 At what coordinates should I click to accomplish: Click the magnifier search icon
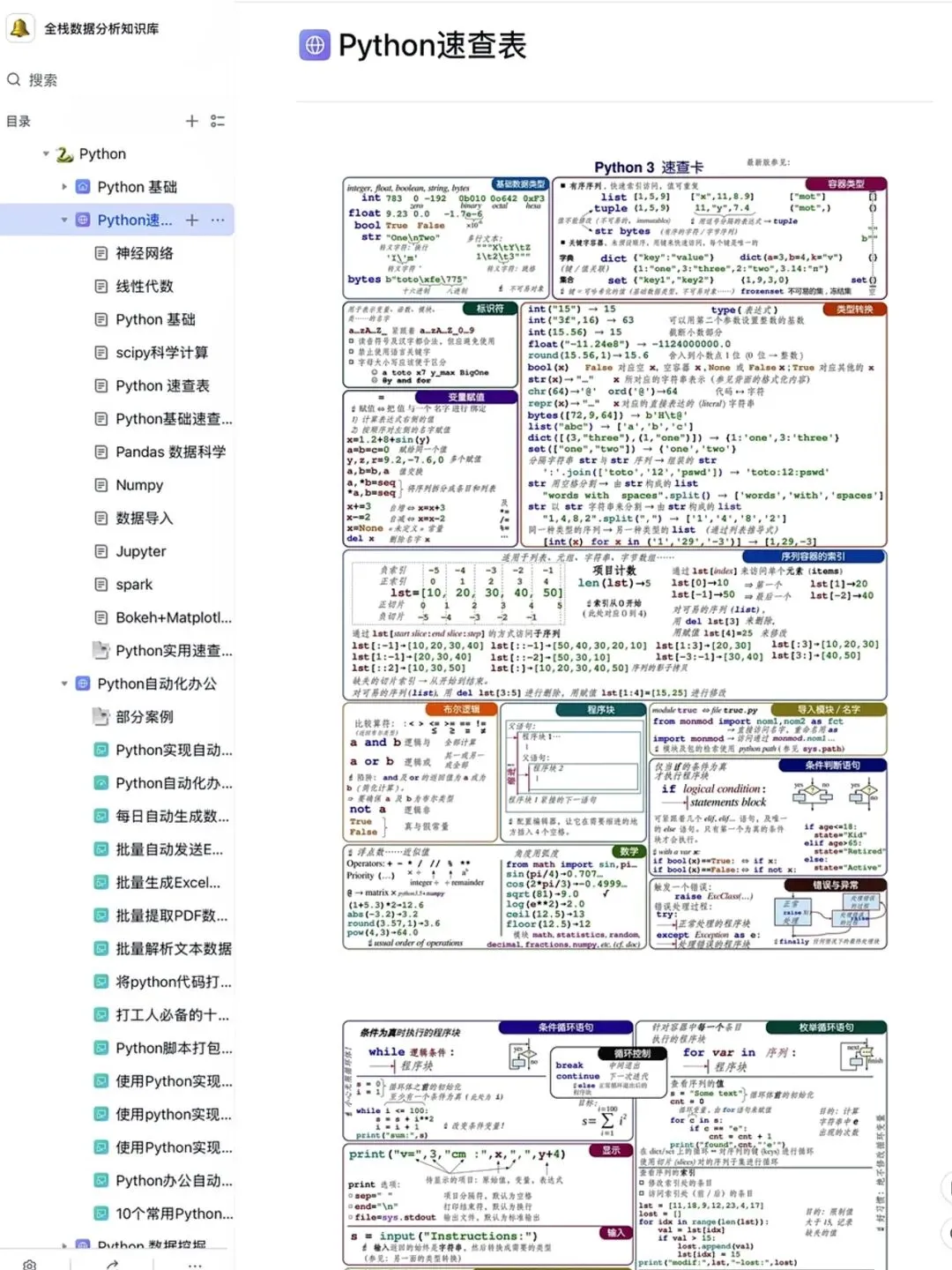[14, 79]
